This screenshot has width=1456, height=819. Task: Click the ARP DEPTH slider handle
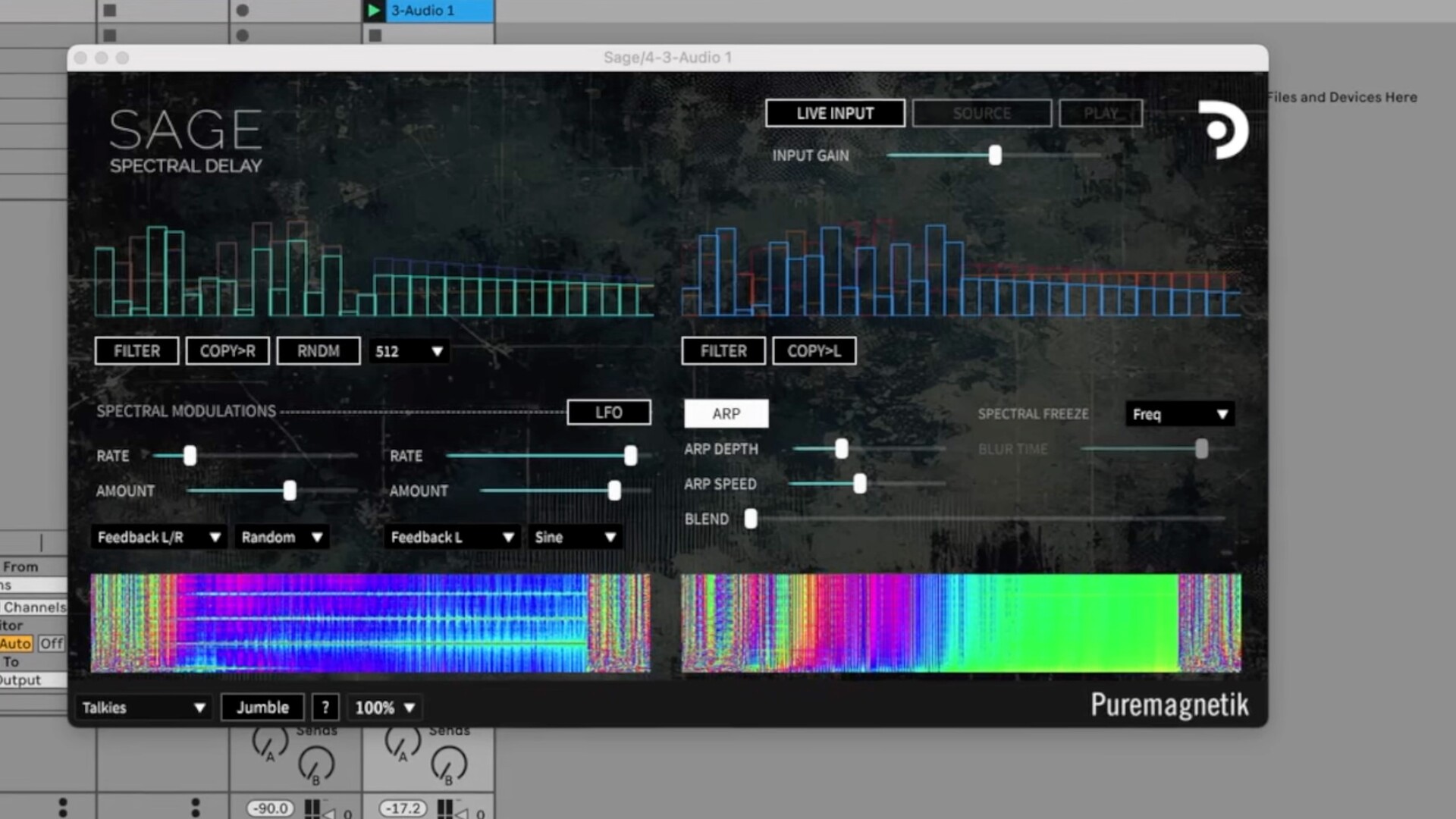click(842, 449)
